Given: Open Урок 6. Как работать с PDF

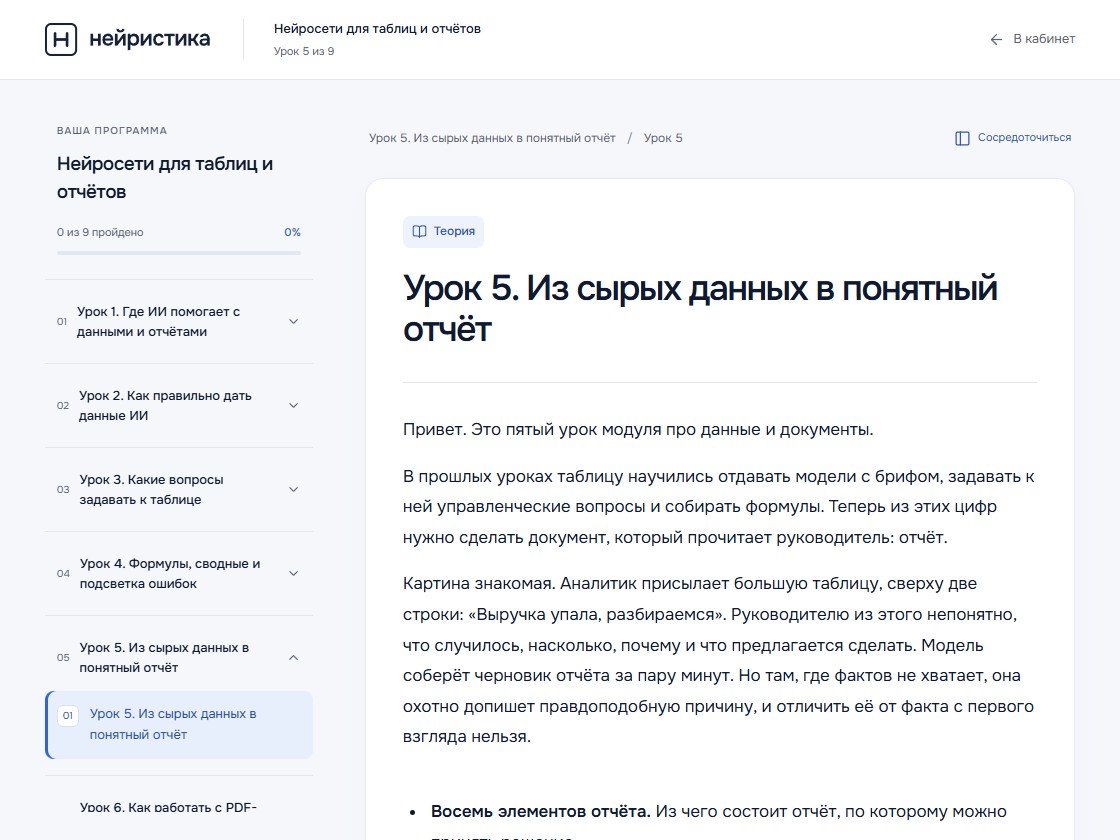Looking at the screenshot, I should click(x=168, y=808).
